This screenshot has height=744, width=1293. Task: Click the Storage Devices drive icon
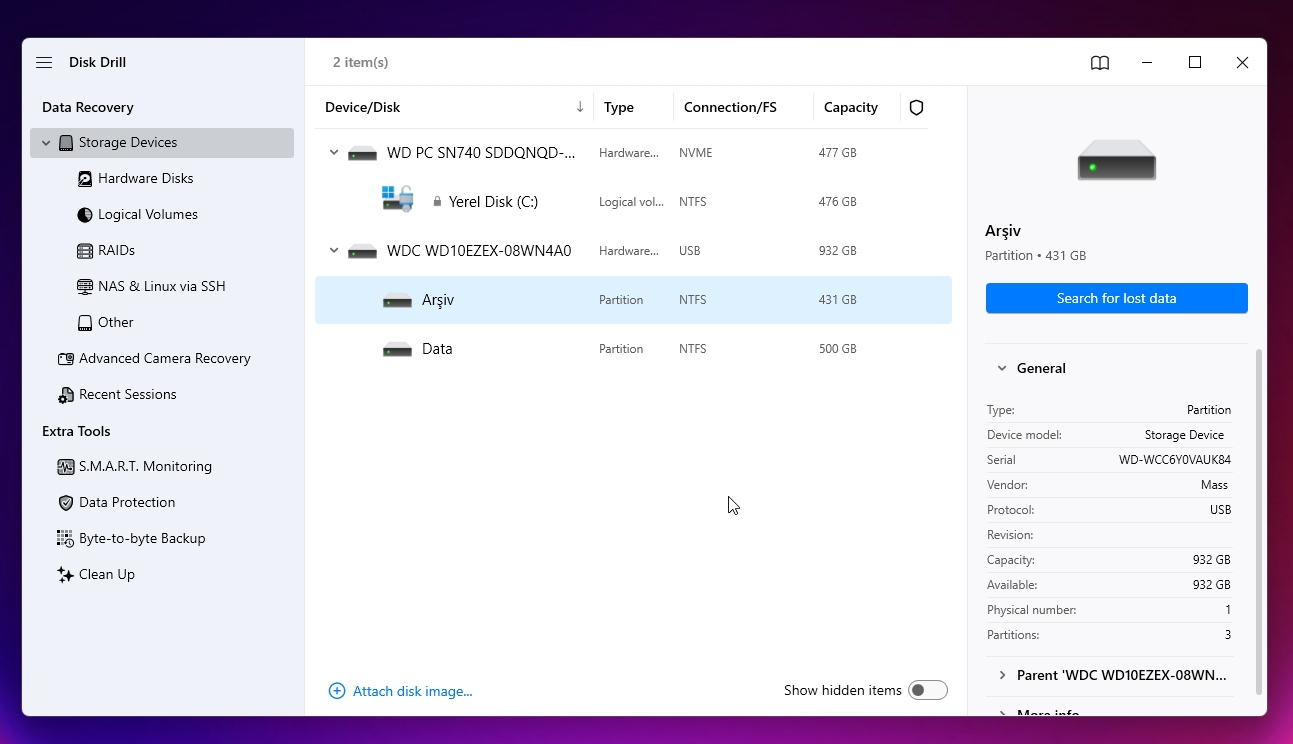(66, 143)
